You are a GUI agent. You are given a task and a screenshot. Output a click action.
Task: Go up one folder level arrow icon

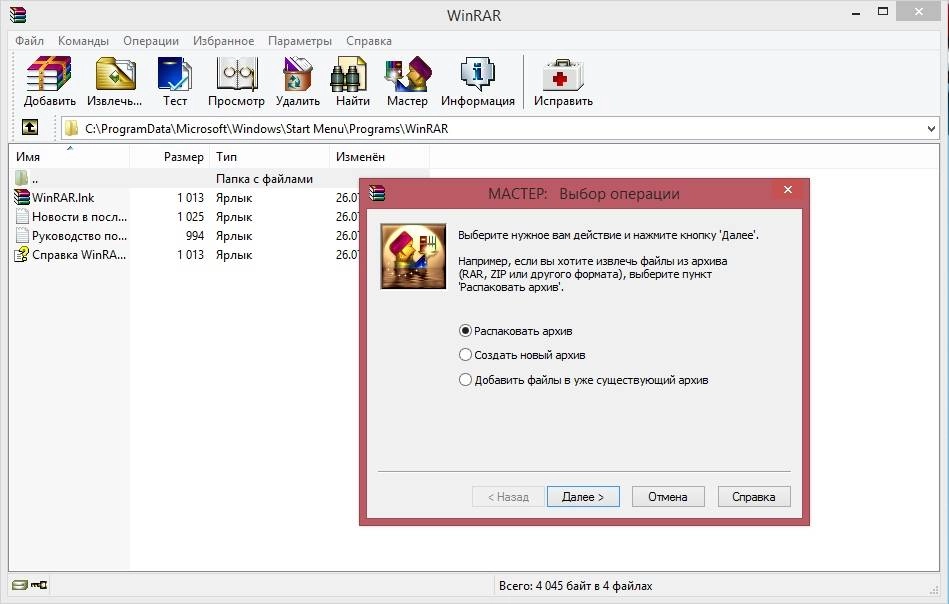pos(30,127)
